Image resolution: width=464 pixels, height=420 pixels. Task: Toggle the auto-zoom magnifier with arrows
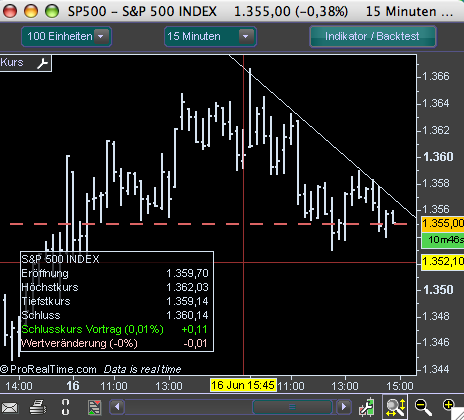[395, 407]
